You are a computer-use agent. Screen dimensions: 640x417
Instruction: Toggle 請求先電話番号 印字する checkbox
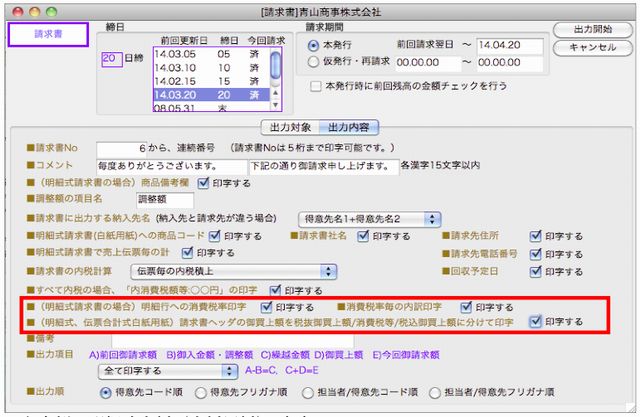tap(535, 254)
